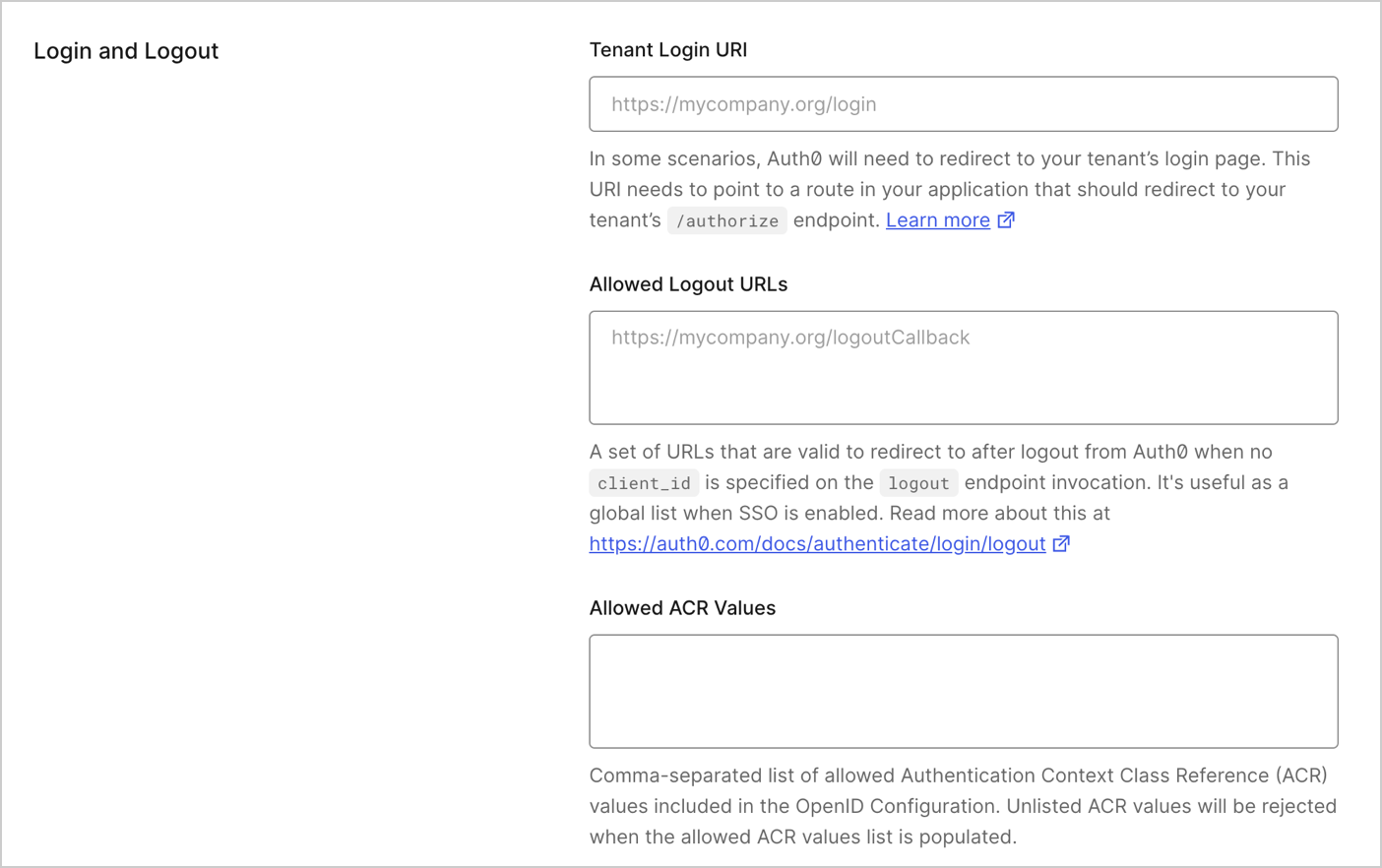
Task: Click the /authorize endpoint code badge
Action: click(726, 220)
